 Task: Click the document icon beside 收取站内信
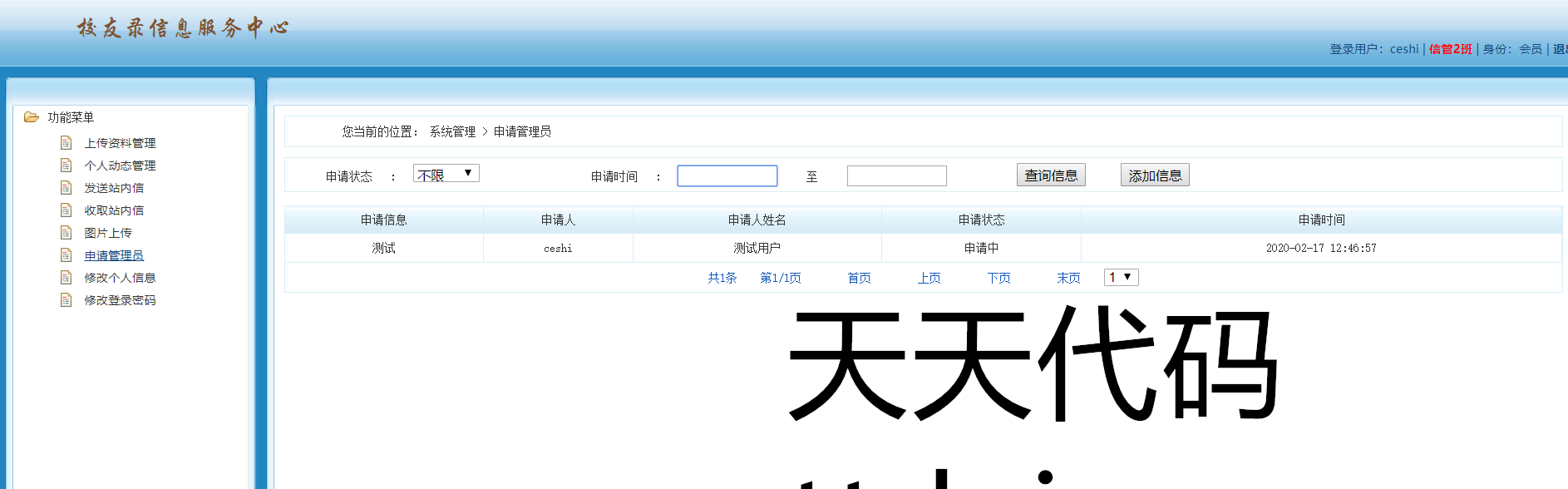coord(67,210)
